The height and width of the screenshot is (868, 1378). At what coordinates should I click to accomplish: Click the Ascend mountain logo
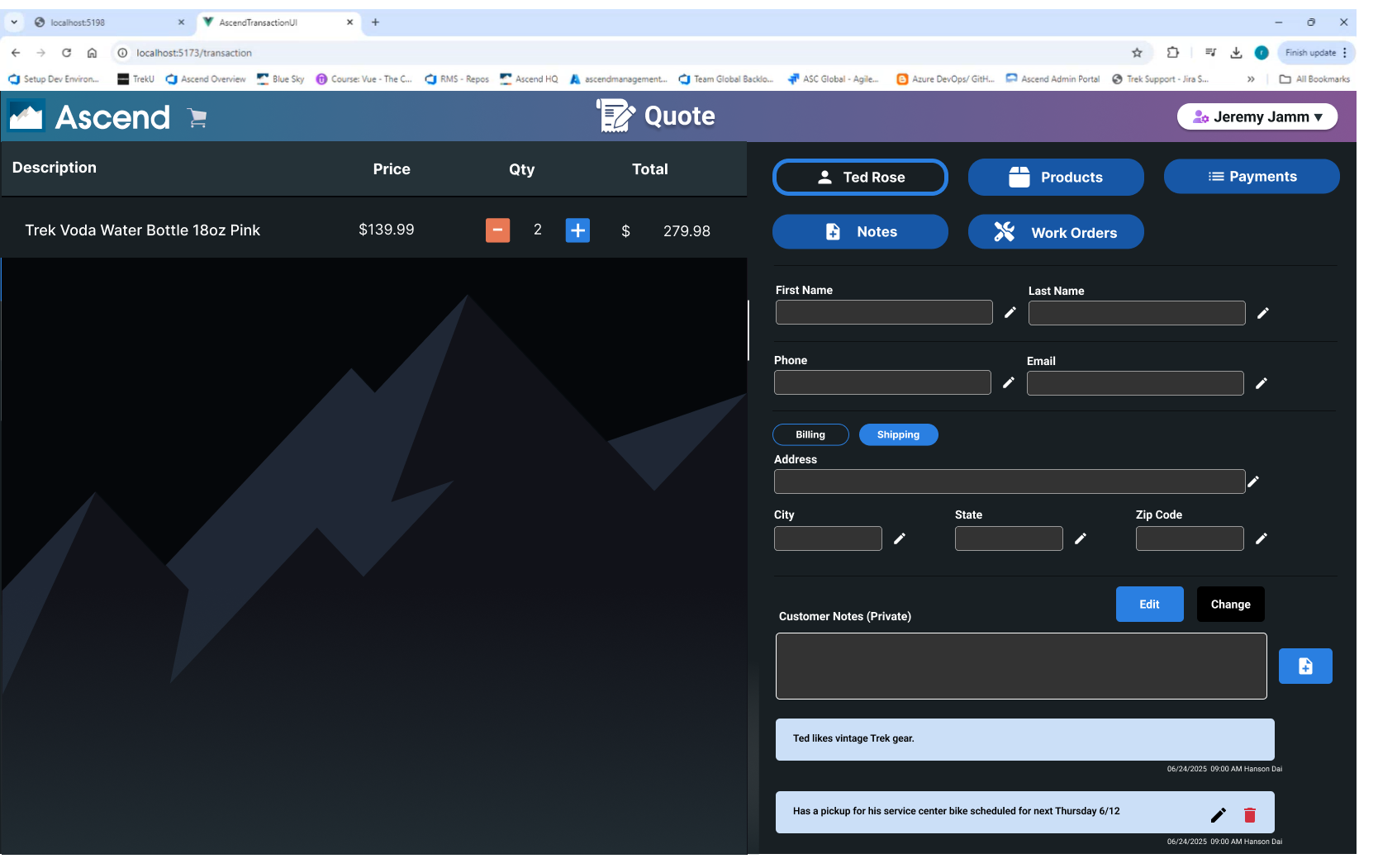tap(26, 116)
